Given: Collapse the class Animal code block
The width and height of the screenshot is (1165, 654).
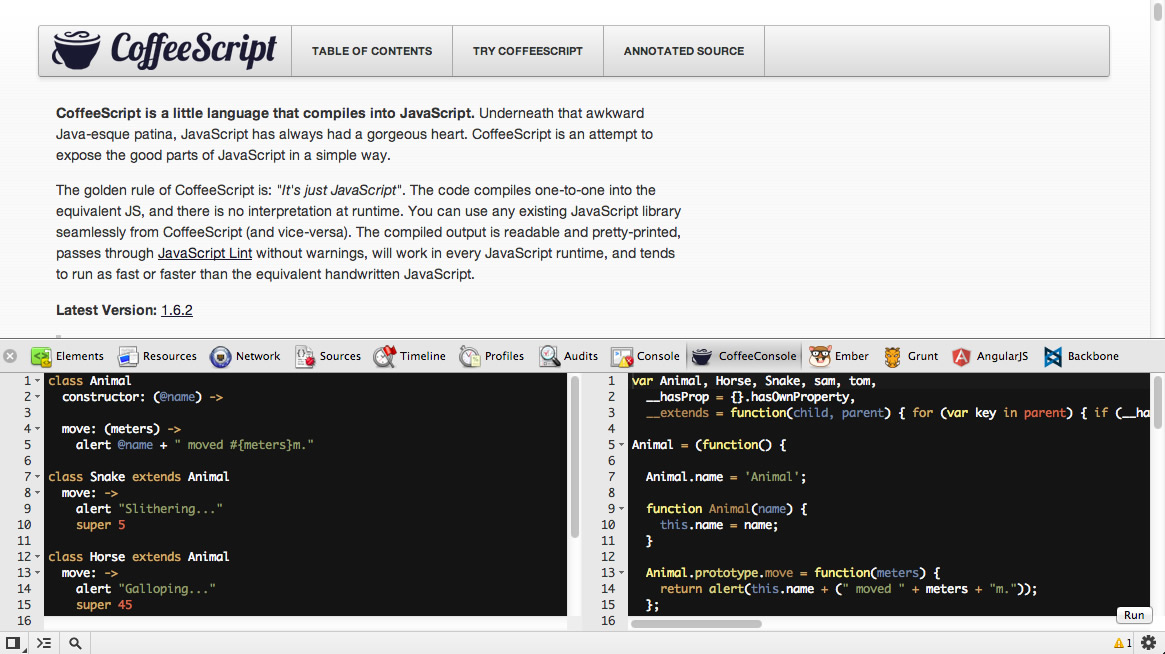Looking at the screenshot, I should [38, 381].
